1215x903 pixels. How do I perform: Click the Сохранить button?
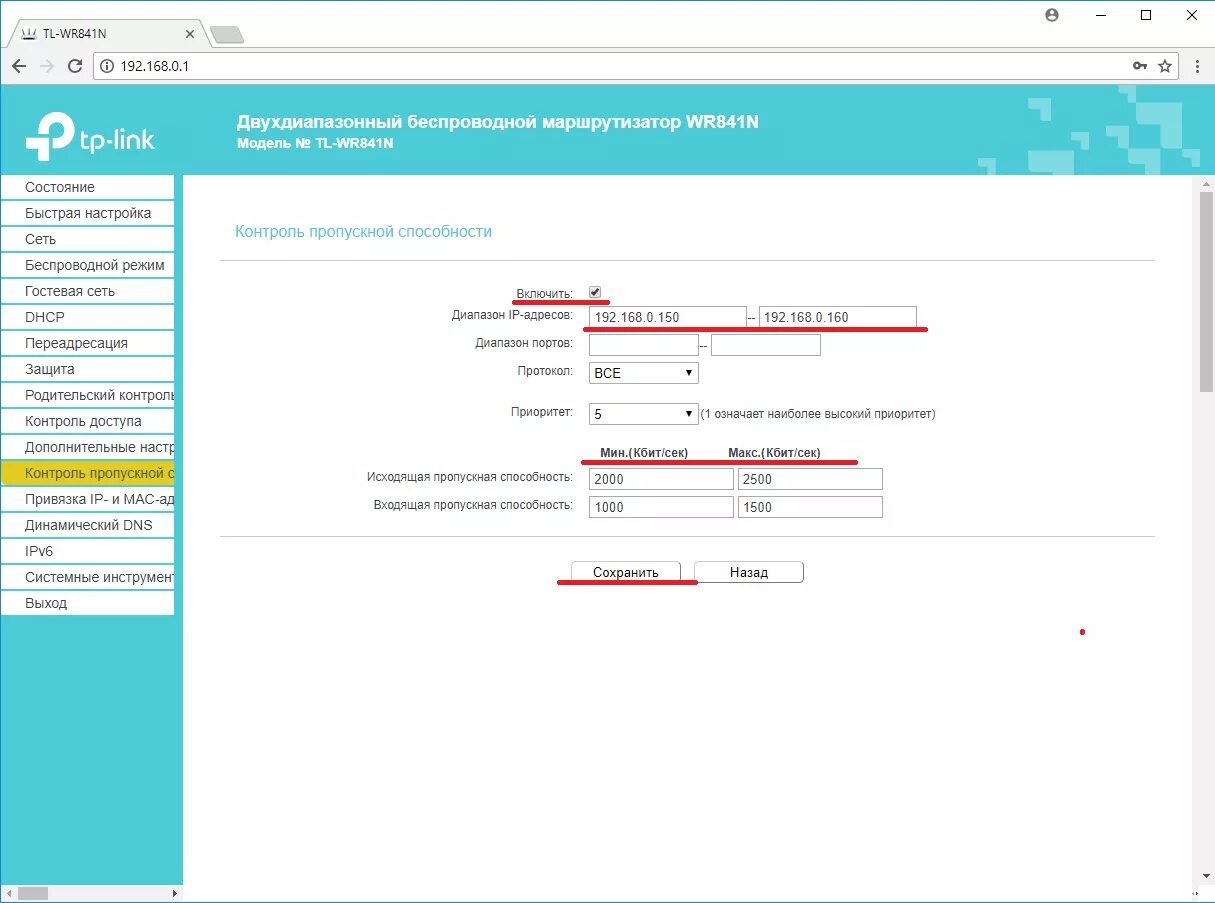(626, 572)
